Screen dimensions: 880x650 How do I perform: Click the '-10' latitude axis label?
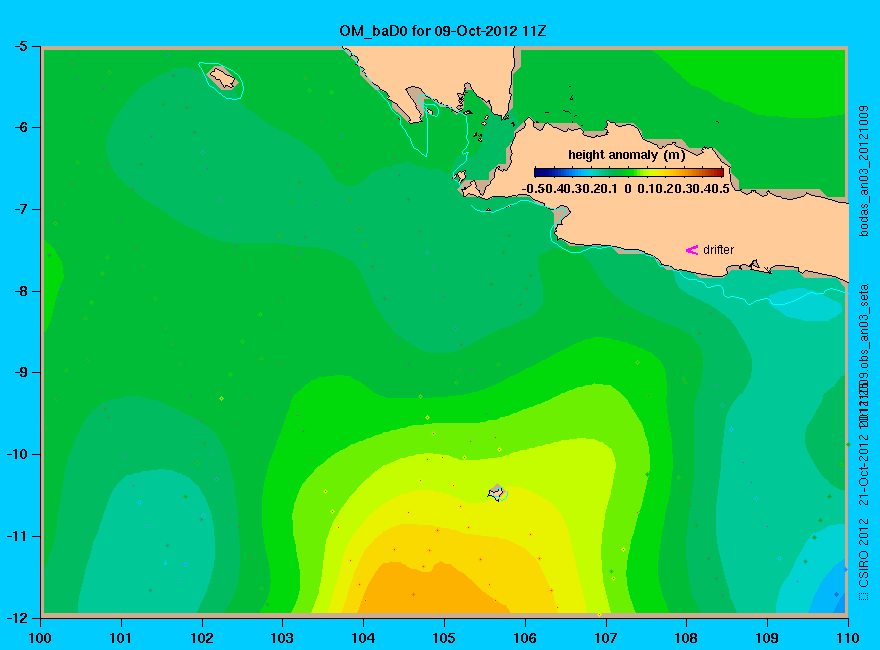coord(17,454)
